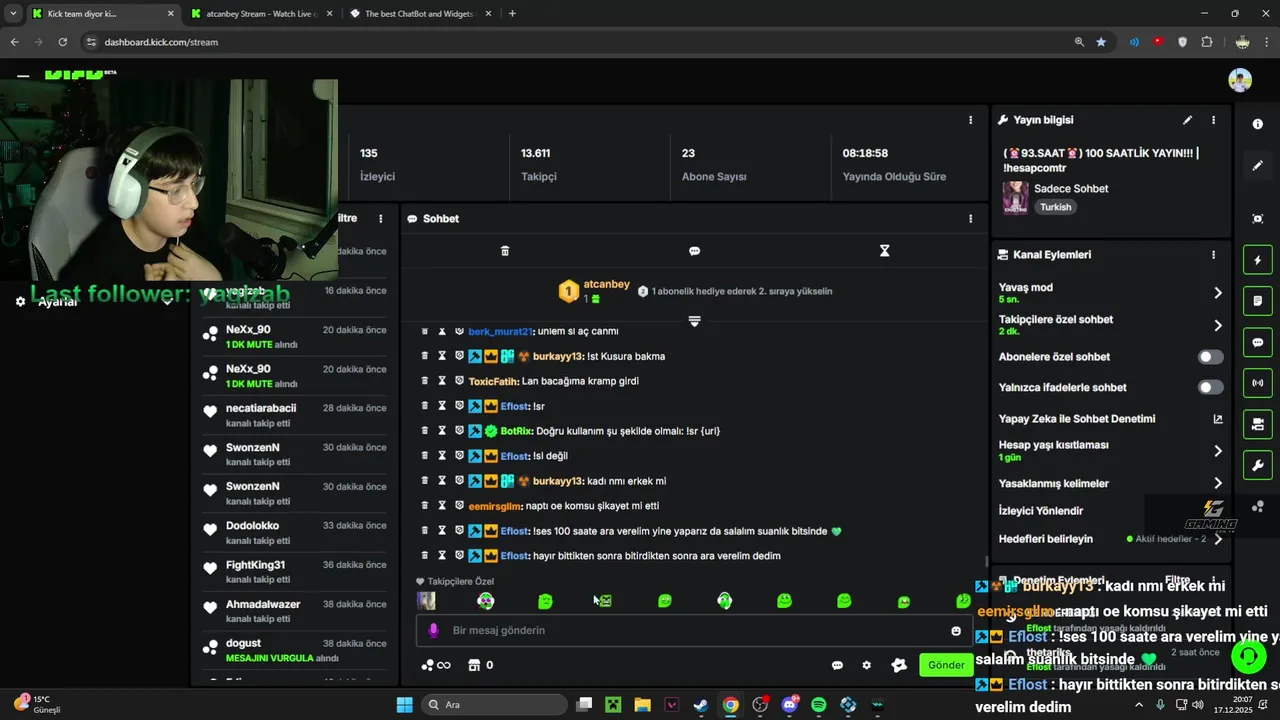Expand Yasaklanmış kelimeler settings
Screen dimensions: 1280x720
1218,484
